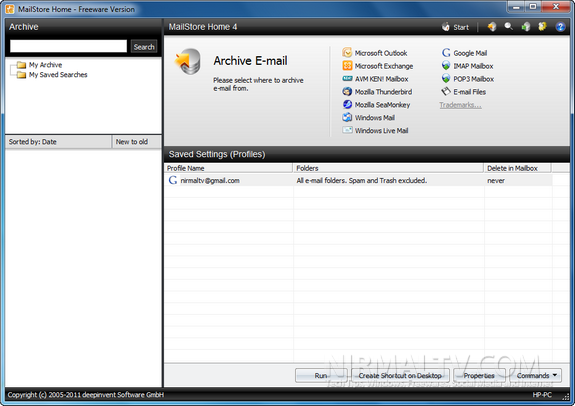Click the E-mail Files icon
The width and height of the screenshot is (575, 406).
point(446,91)
